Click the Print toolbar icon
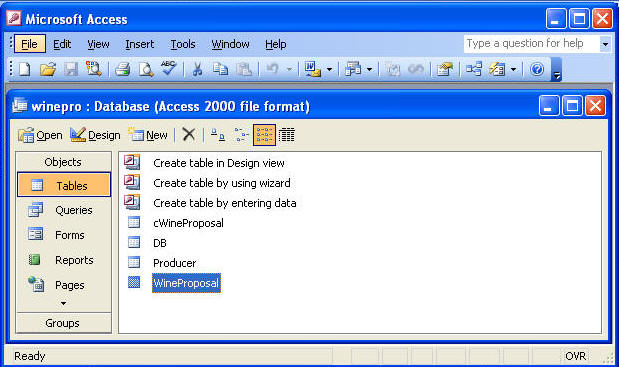The width and height of the screenshot is (619, 367). [x=122, y=69]
